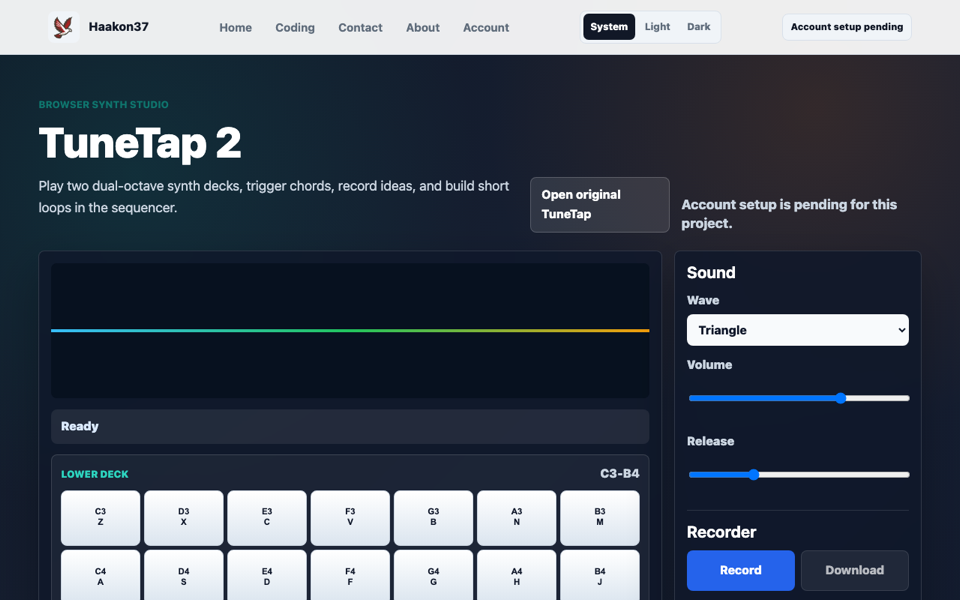Open the Home nav link
This screenshot has height=600, width=960.
tap(236, 28)
